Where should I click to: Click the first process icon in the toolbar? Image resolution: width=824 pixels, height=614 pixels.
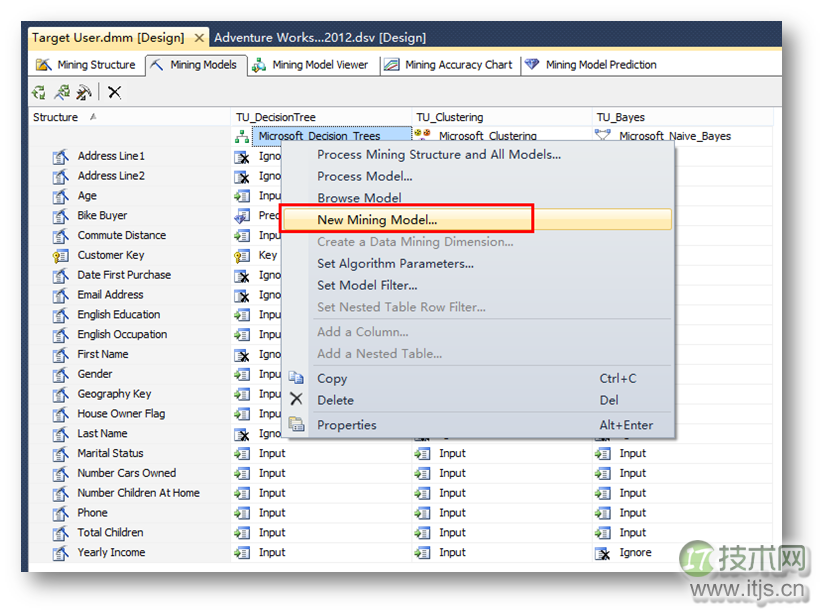(x=38, y=93)
